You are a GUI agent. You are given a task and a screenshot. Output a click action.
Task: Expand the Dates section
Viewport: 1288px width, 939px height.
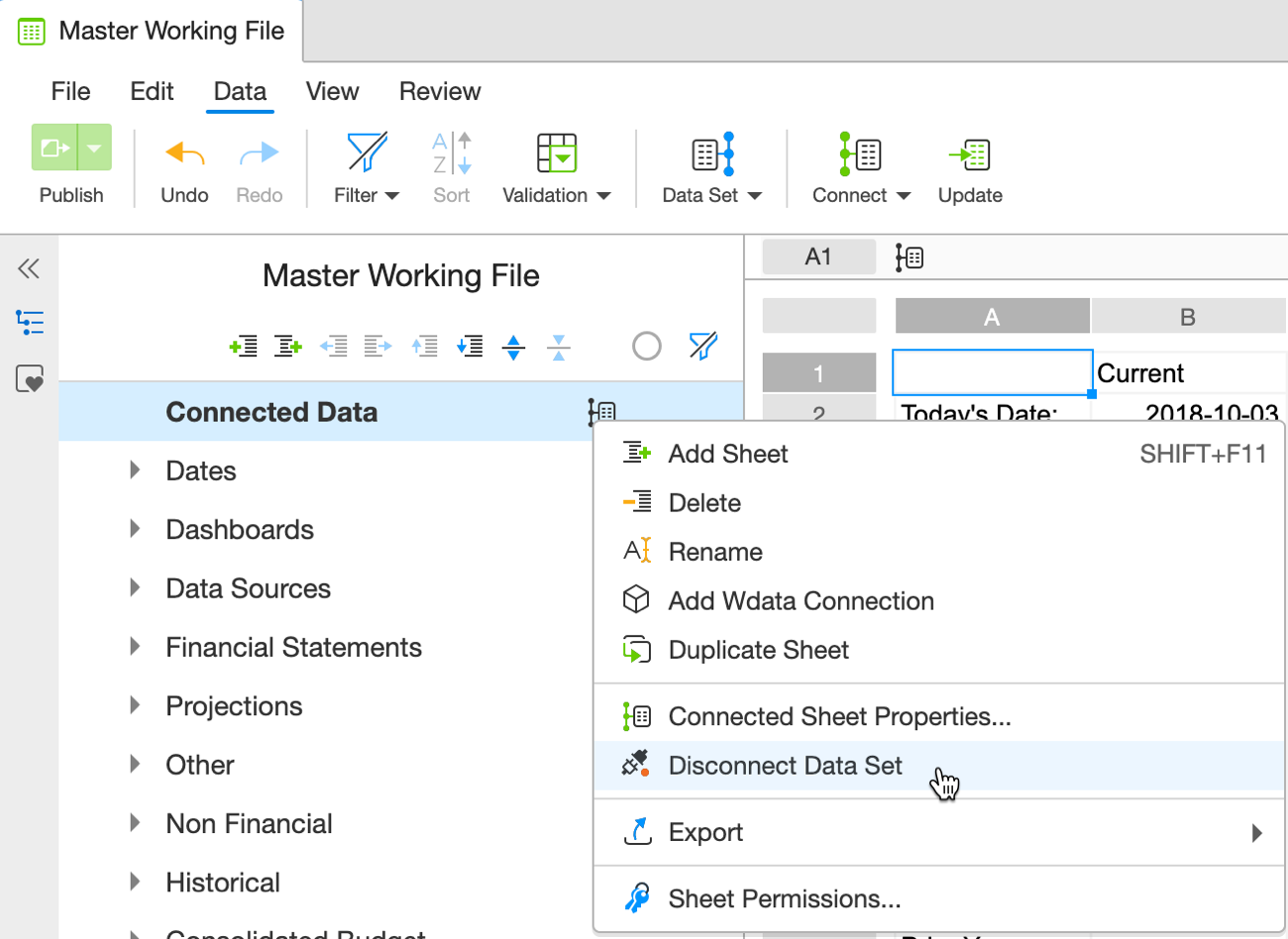pos(135,470)
